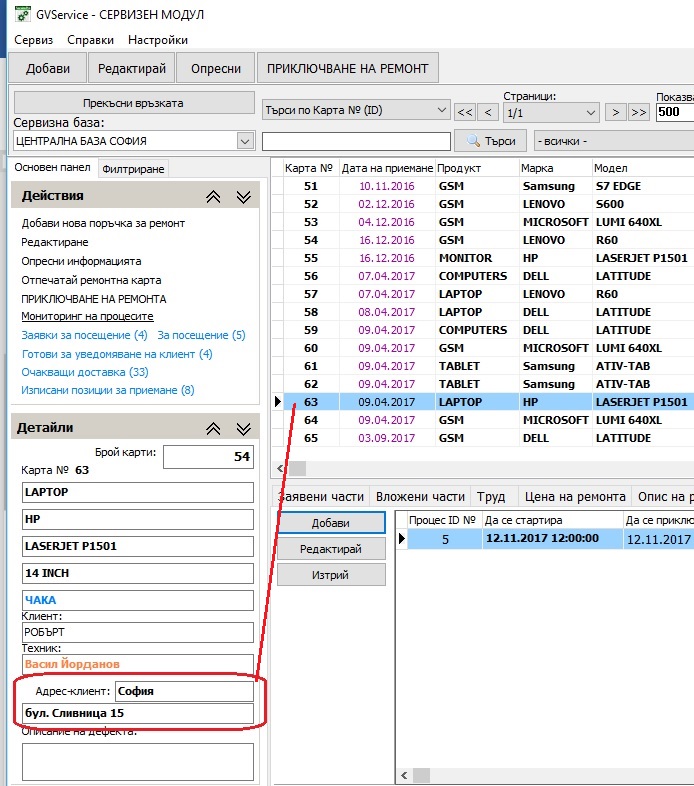Screen dimensions: 694x786
Task: Open the Сервиз menu
Action: pos(34,40)
